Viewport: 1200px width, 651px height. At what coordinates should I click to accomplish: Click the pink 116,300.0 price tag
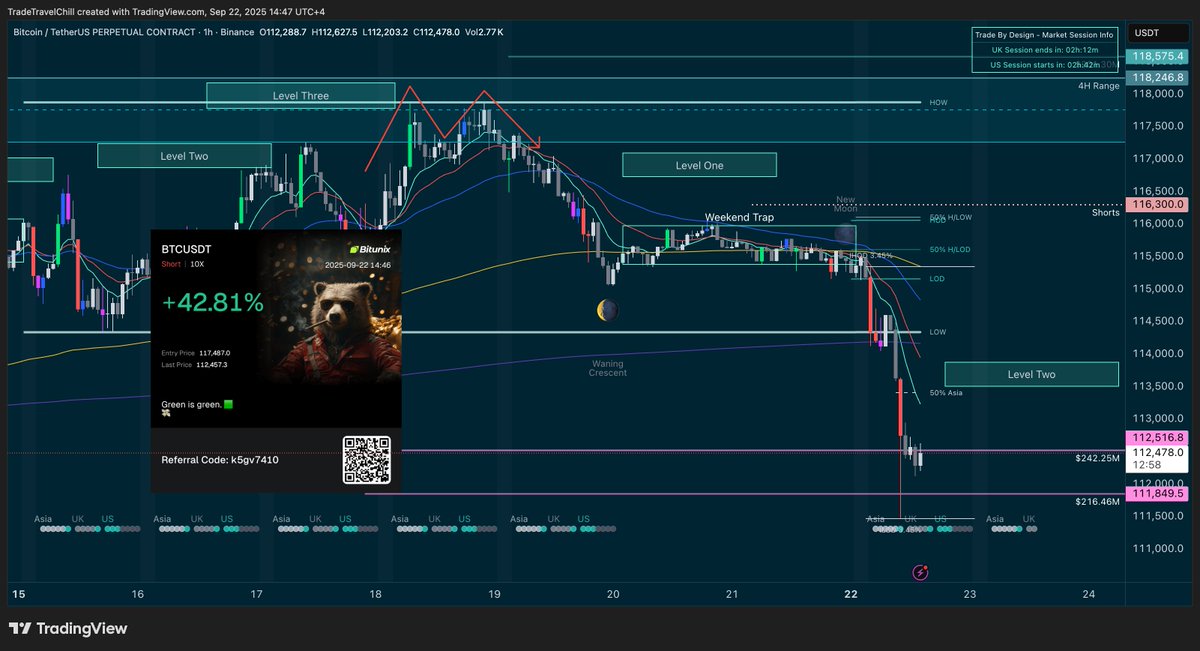tap(1159, 204)
